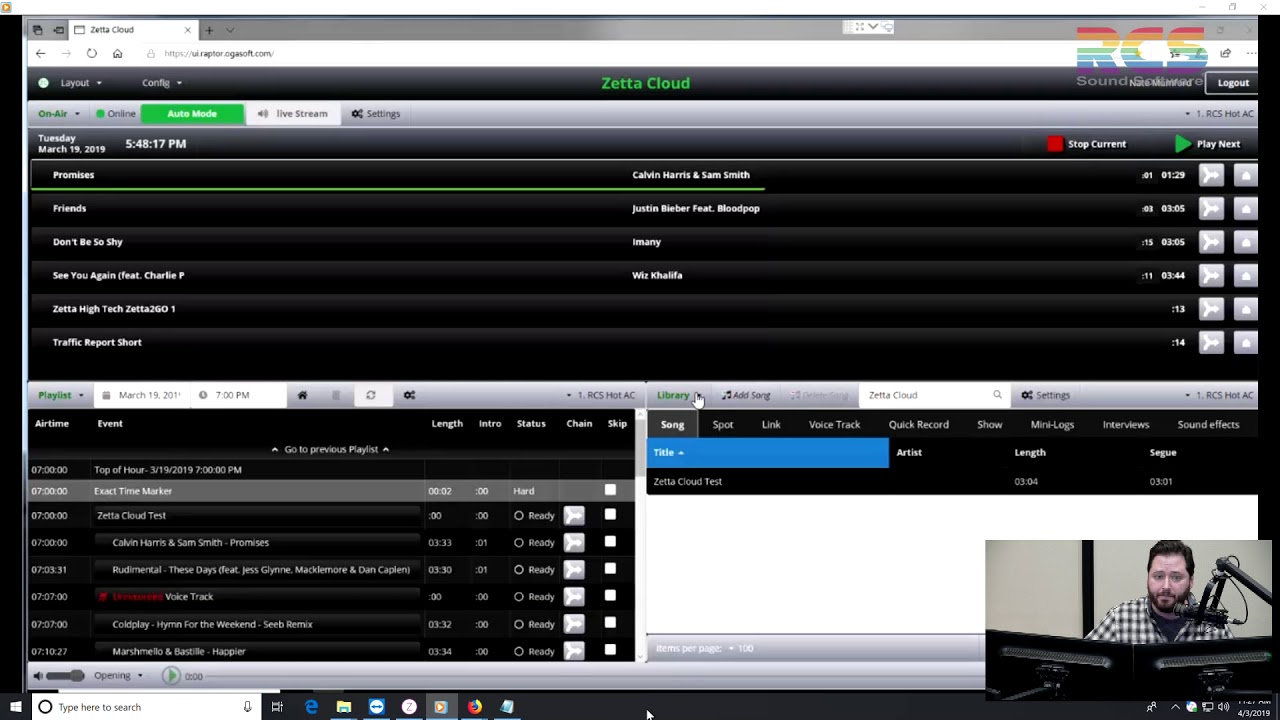Viewport: 1280px width, 720px height.
Task: Tick Skip checkbox for Rudimental These Days
Action: 610,569
